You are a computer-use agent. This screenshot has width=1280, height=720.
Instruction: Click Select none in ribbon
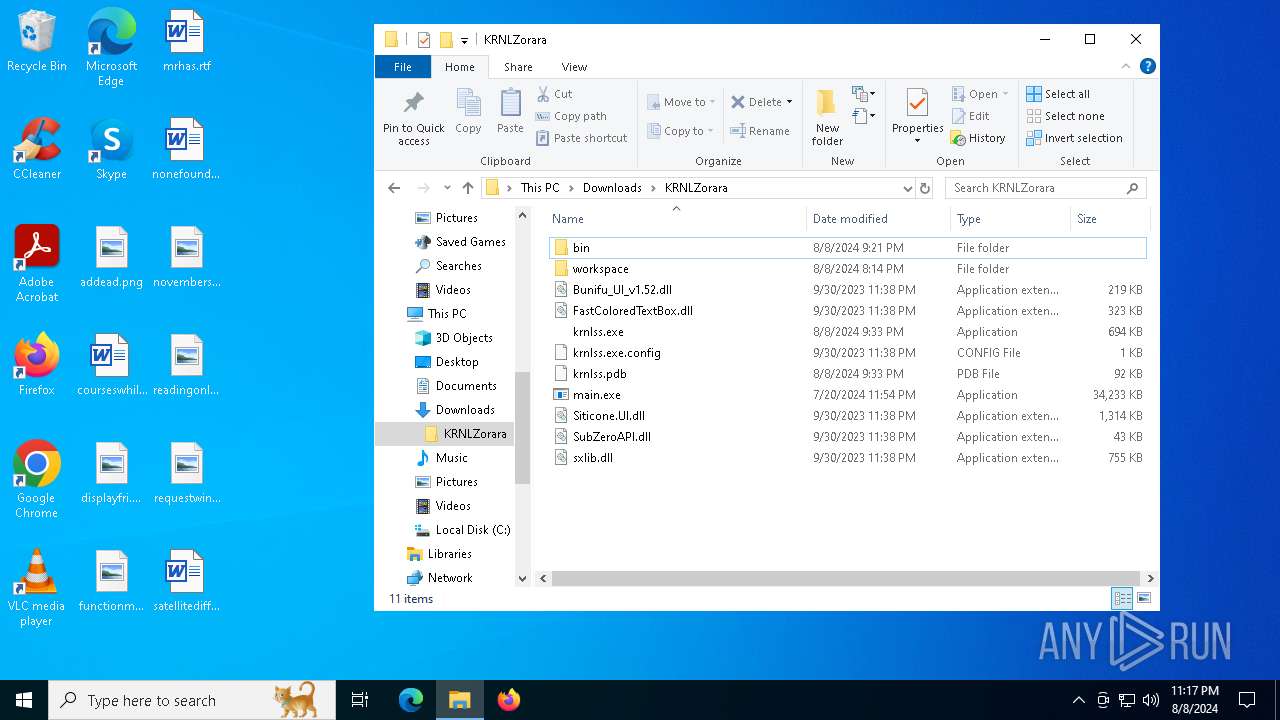click(x=1065, y=116)
